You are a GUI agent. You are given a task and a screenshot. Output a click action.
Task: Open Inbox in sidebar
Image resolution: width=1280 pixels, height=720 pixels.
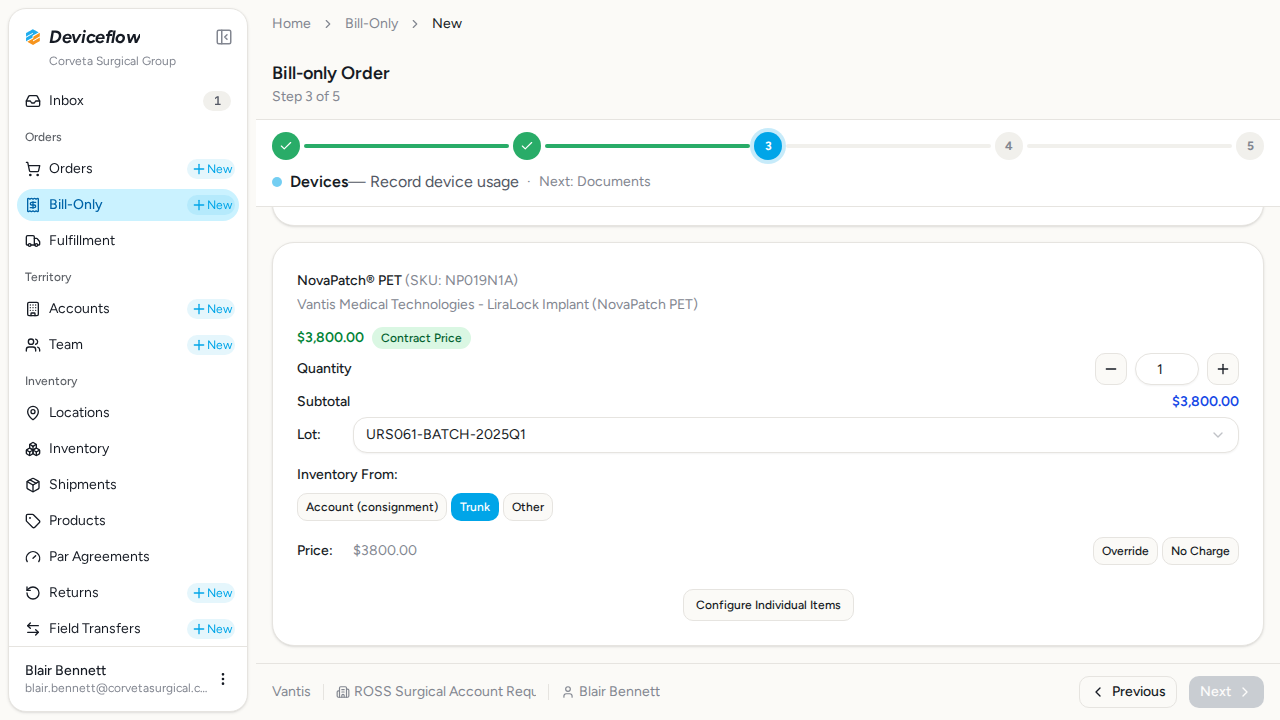point(128,101)
